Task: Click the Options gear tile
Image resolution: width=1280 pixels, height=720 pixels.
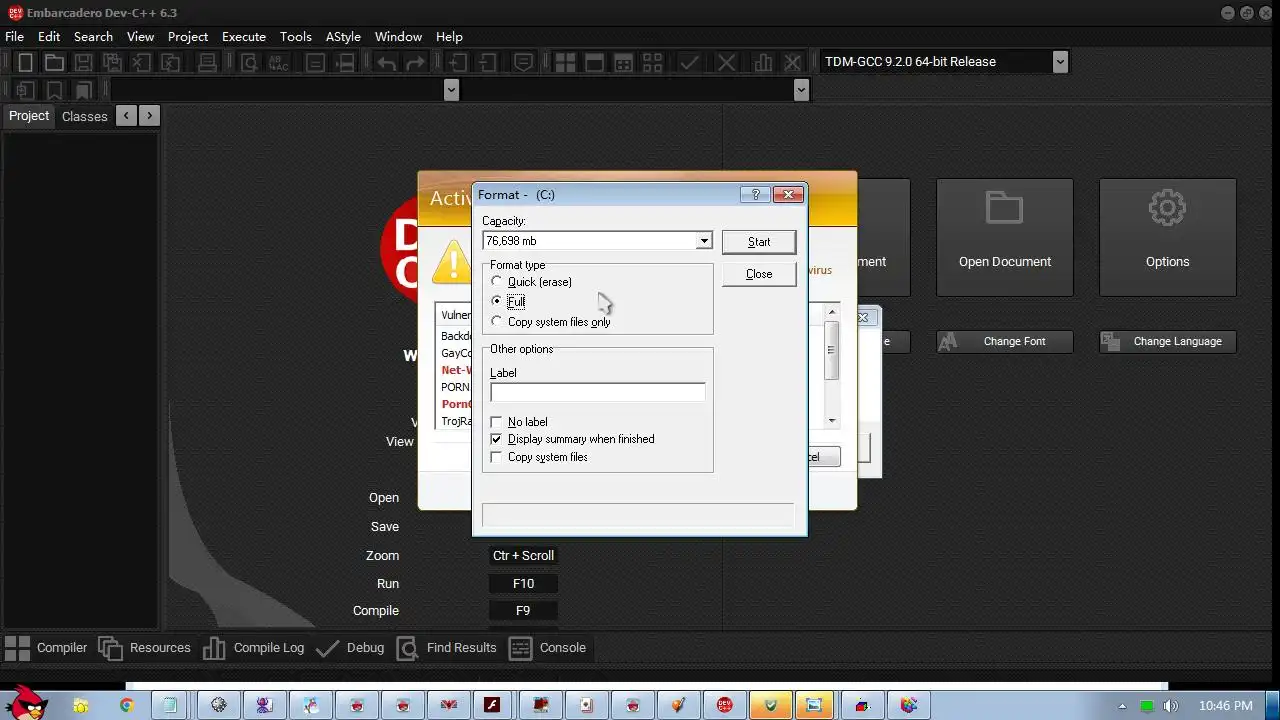Action: click(x=1167, y=237)
